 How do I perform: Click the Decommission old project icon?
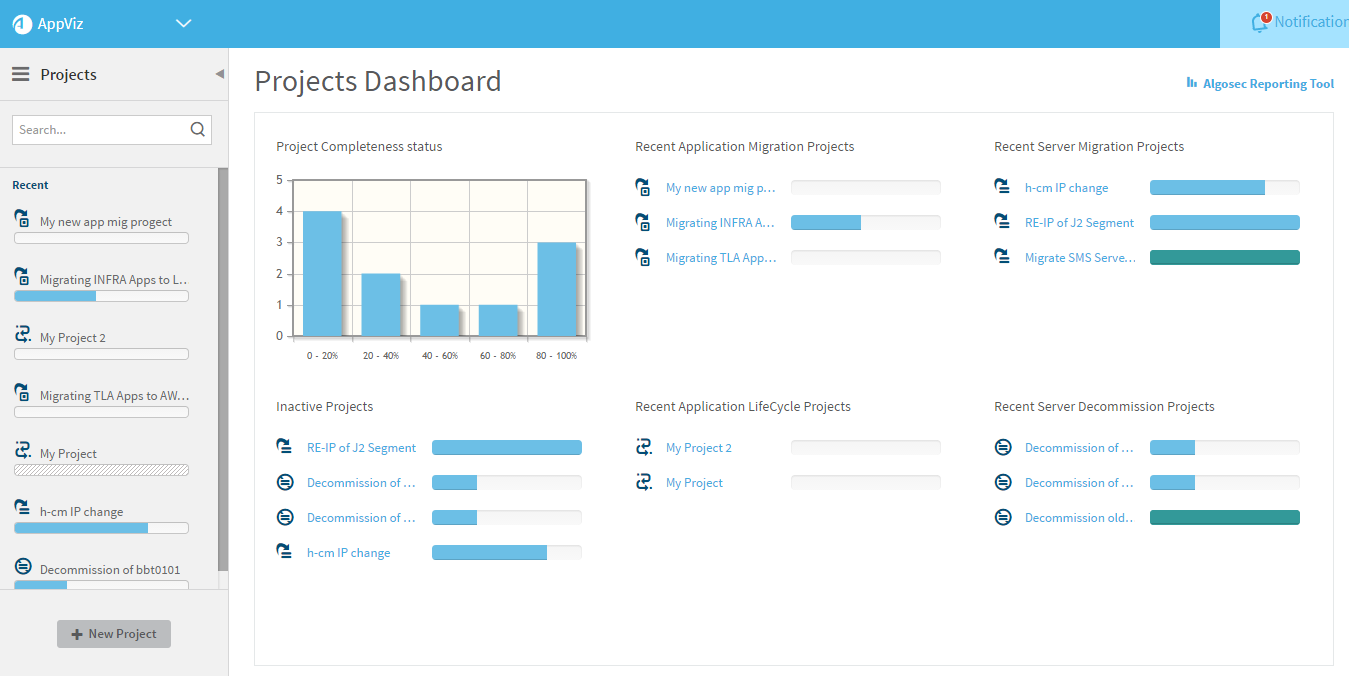point(1002,517)
